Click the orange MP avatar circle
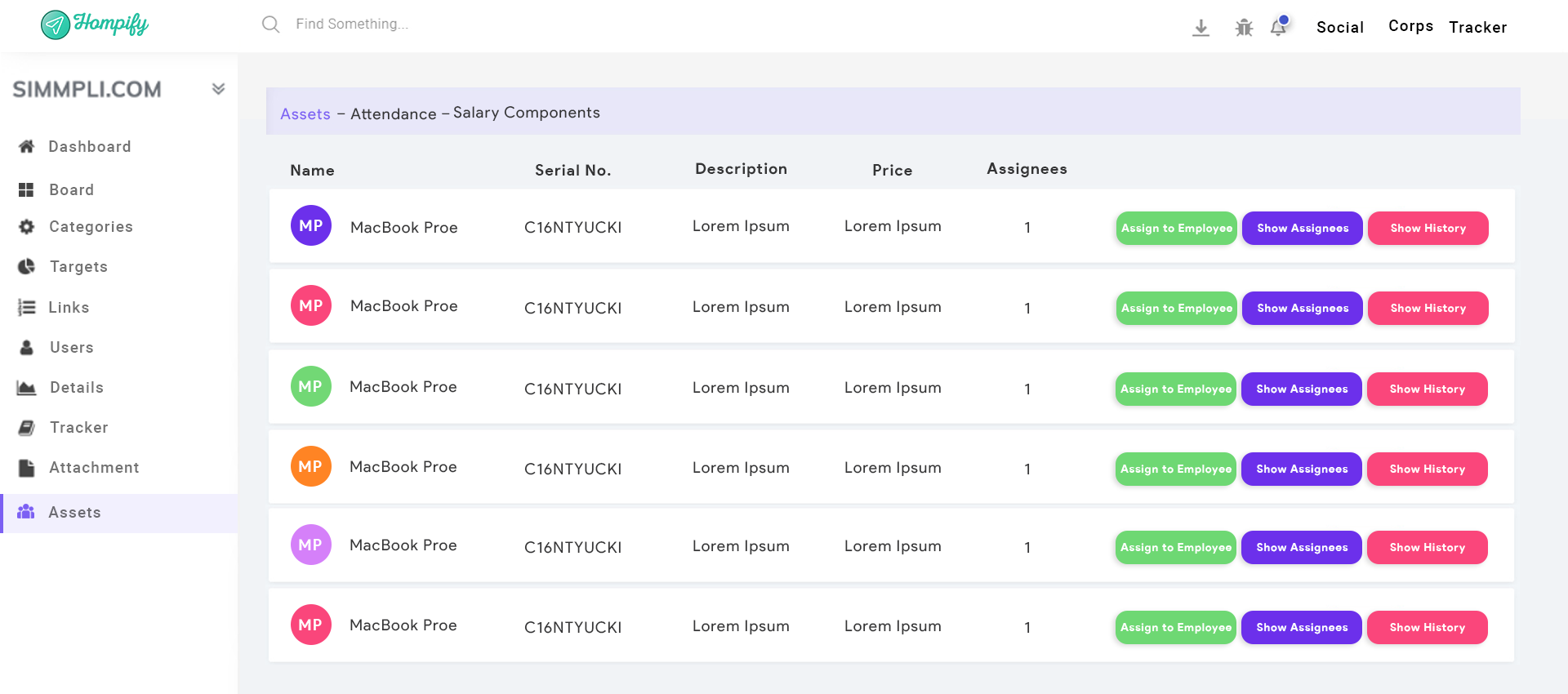Viewport: 1568px width, 694px height. click(x=310, y=467)
